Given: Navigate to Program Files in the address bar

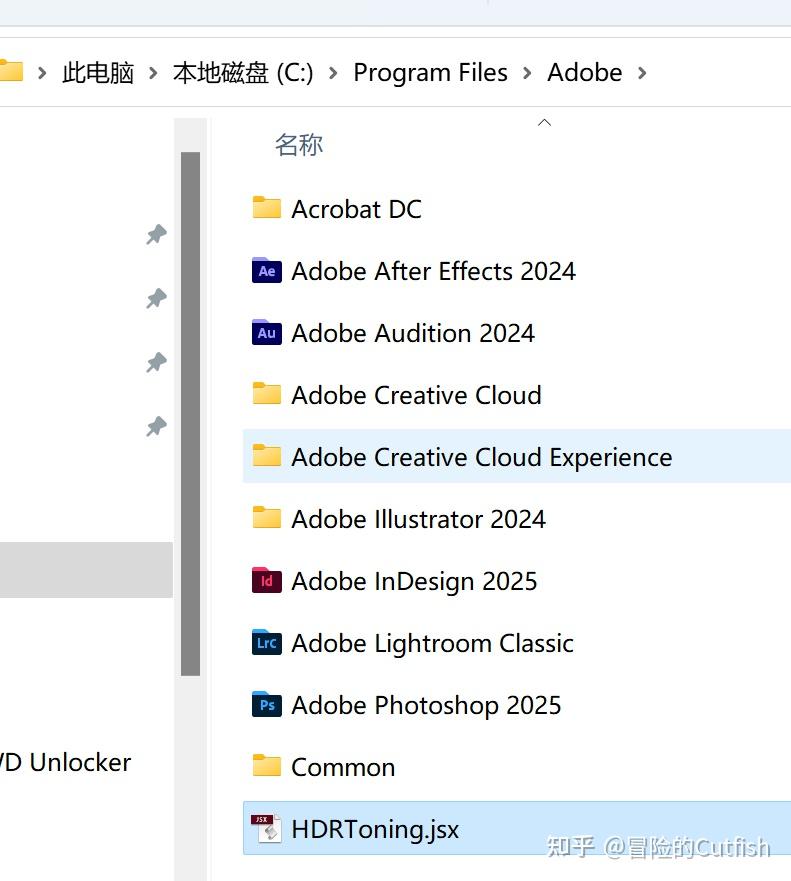Looking at the screenshot, I should [x=430, y=73].
